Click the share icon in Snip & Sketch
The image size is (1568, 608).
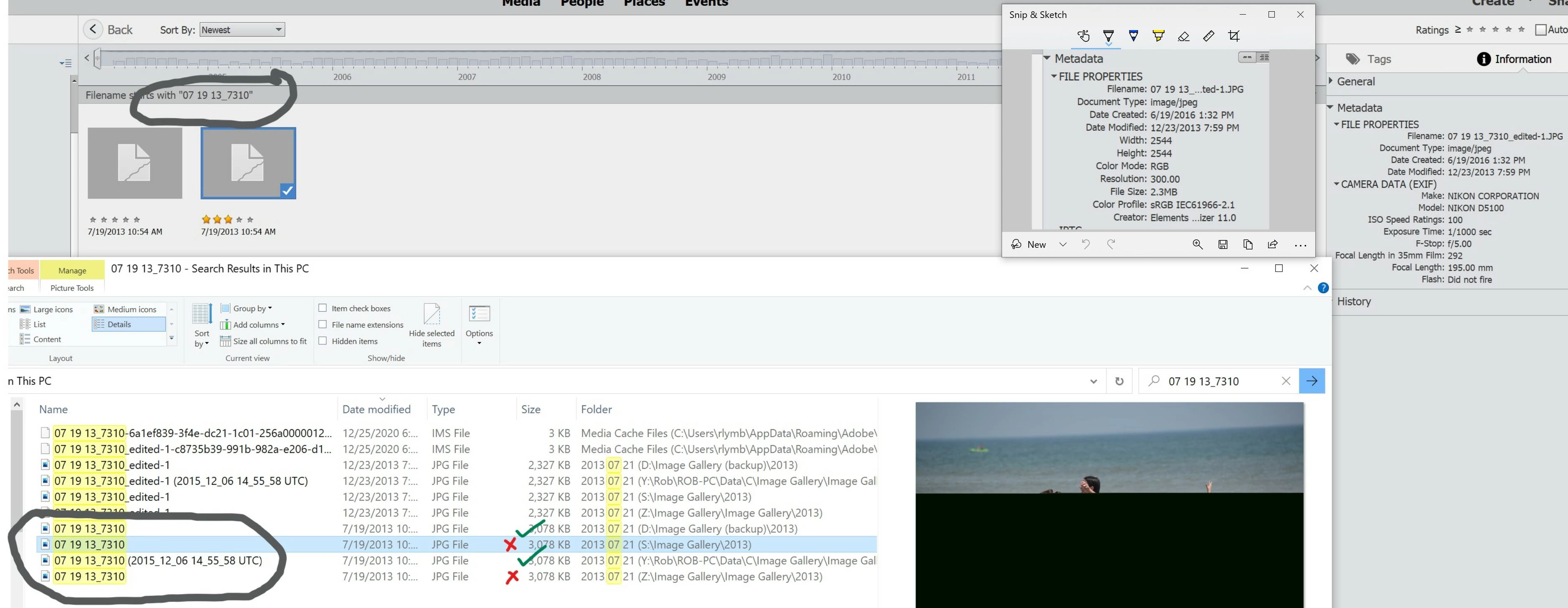tap(1273, 244)
